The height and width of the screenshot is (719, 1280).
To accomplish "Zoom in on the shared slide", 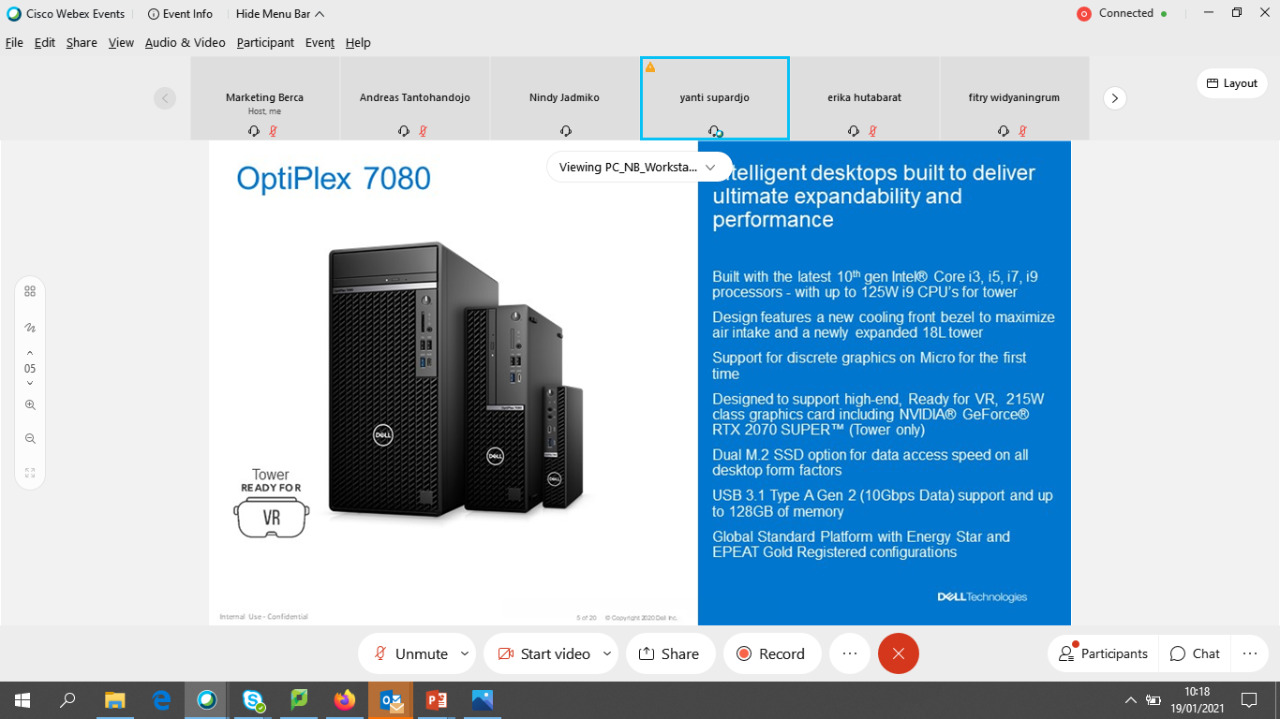I will (30, 405).
